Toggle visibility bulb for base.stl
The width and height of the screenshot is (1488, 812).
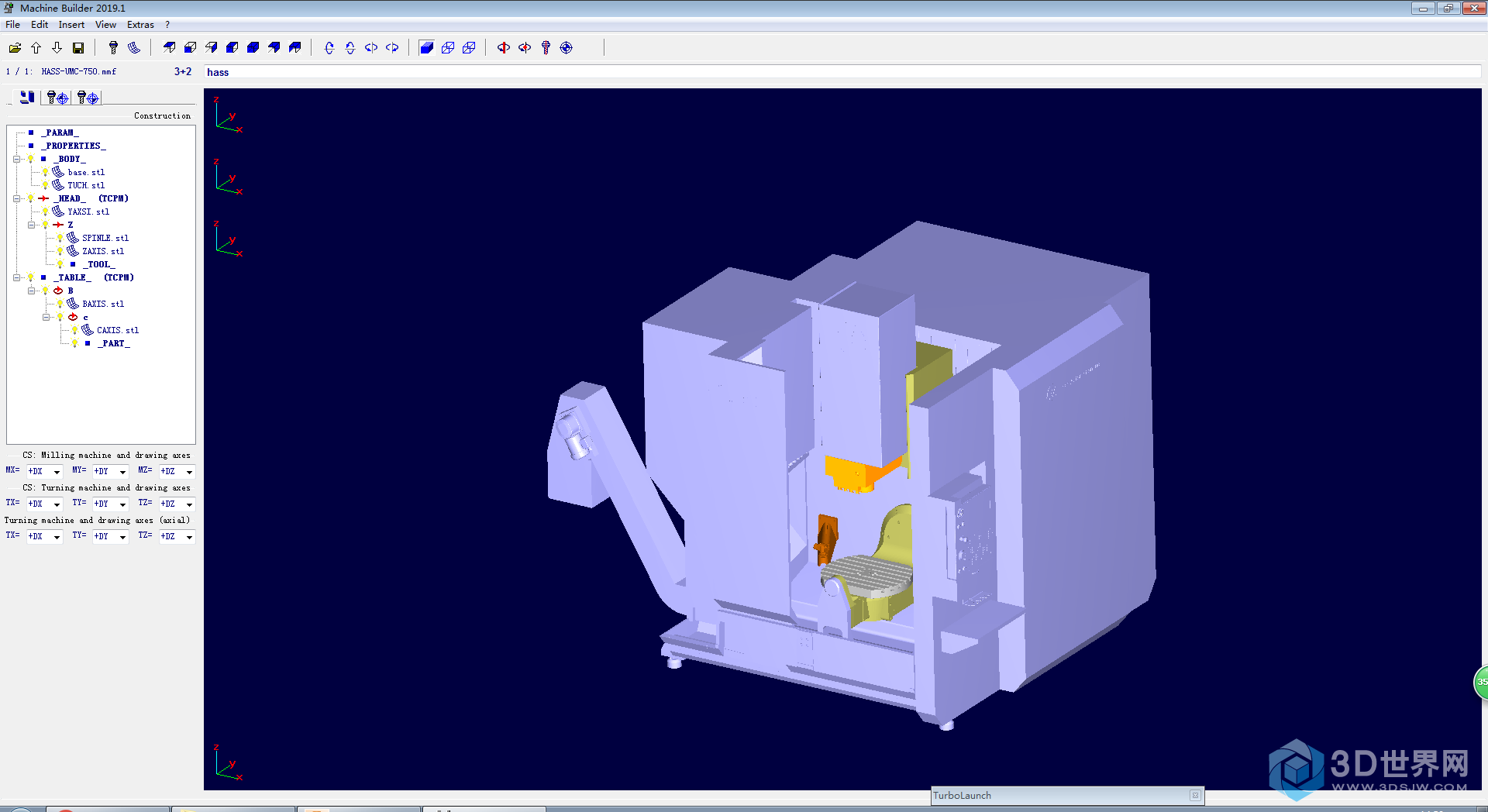(x=45, y=172)
